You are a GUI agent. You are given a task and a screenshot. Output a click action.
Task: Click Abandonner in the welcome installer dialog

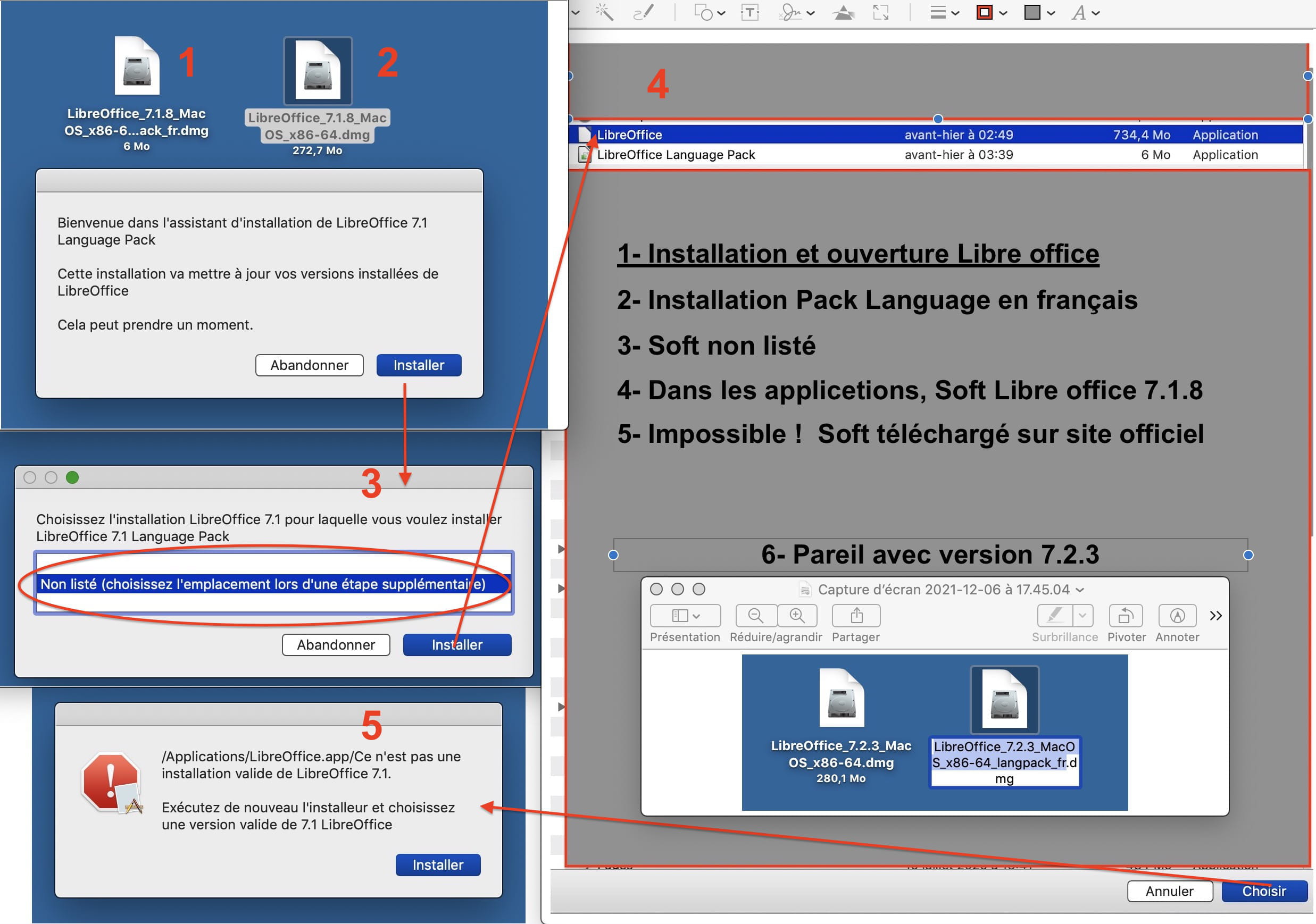(310, 365)
